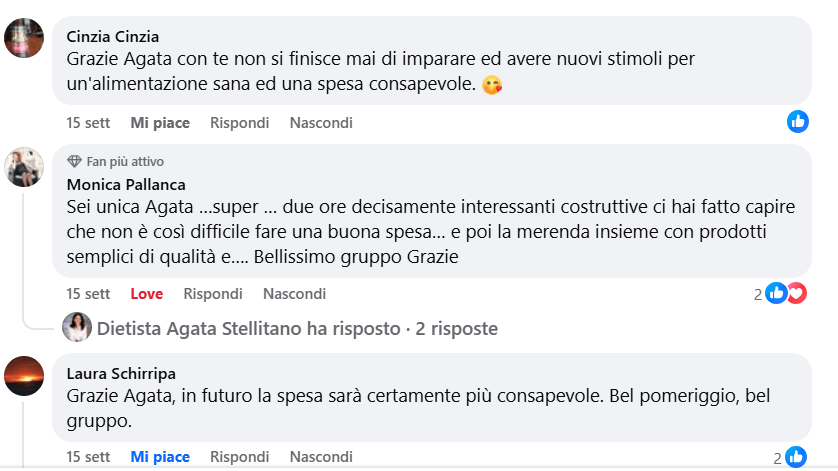The image size is (838, 471).
Task: Open Laura Schirripa's profile name link
Action: [x=123, y=374]
